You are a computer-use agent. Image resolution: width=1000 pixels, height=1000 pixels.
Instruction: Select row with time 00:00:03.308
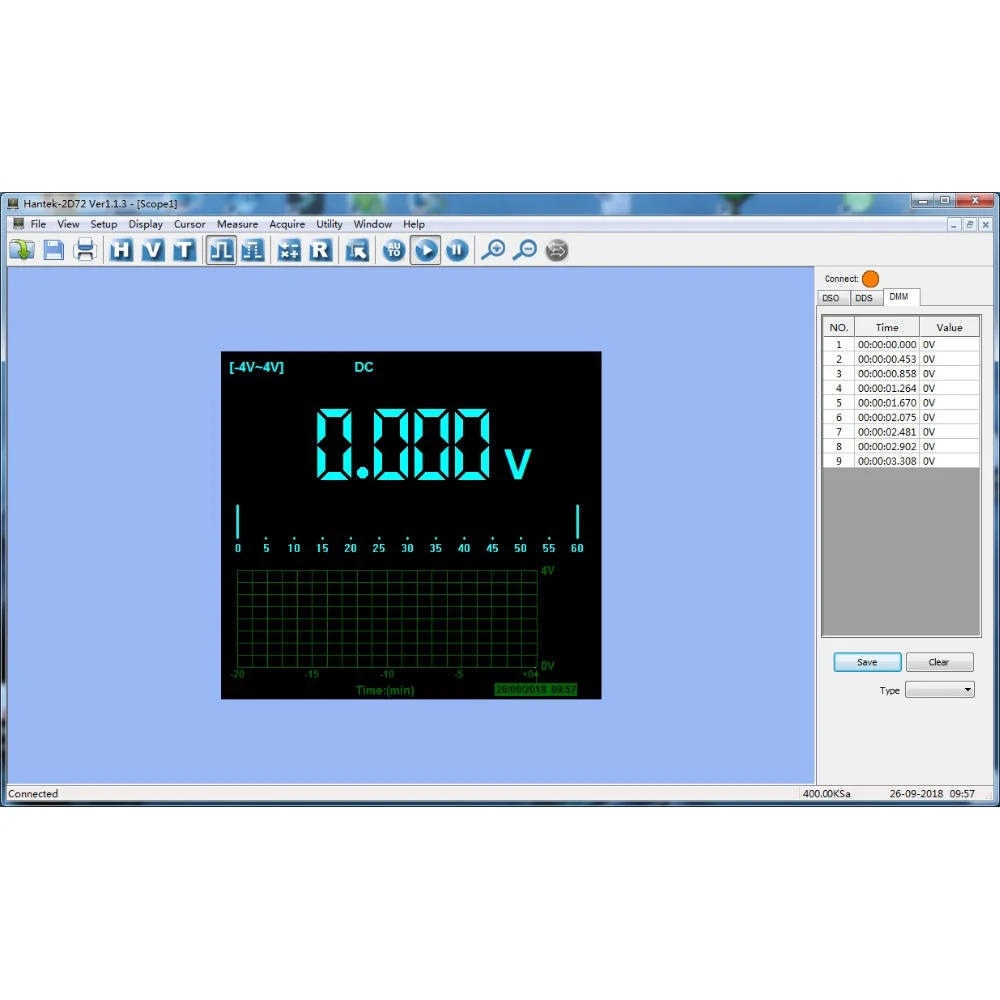point(901,461)
